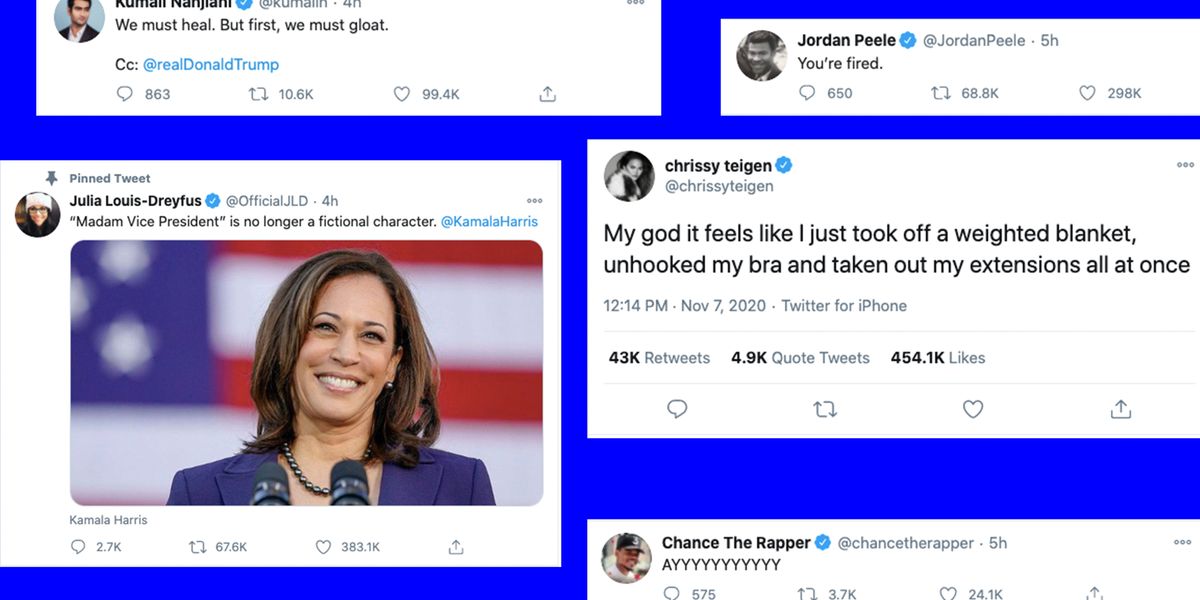The height and width of the screenshot is (600, 1200).
Task: Click the share icon on chrissy teigen's tweet
Action: 1120,409
